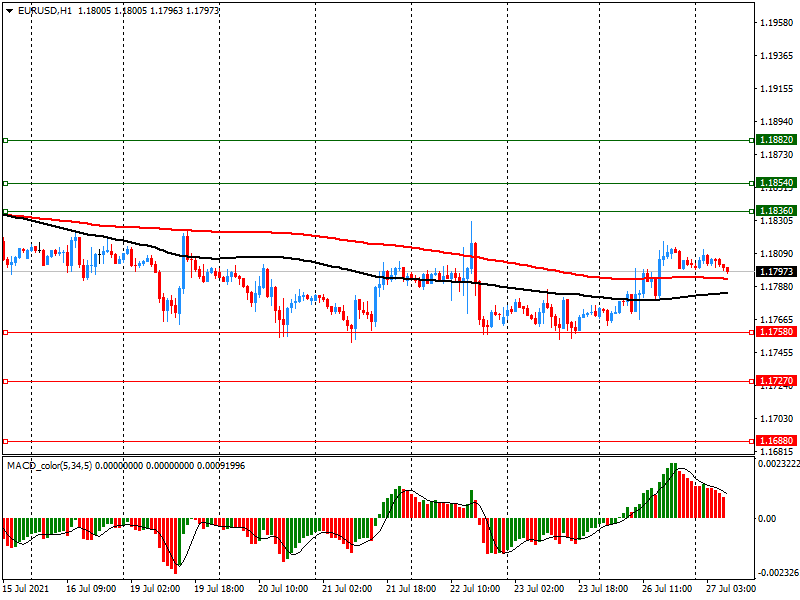The width and height of the screenshot is (800, 600).
Task: Click the 0.00 MACD zero level value
Action: 767,519
